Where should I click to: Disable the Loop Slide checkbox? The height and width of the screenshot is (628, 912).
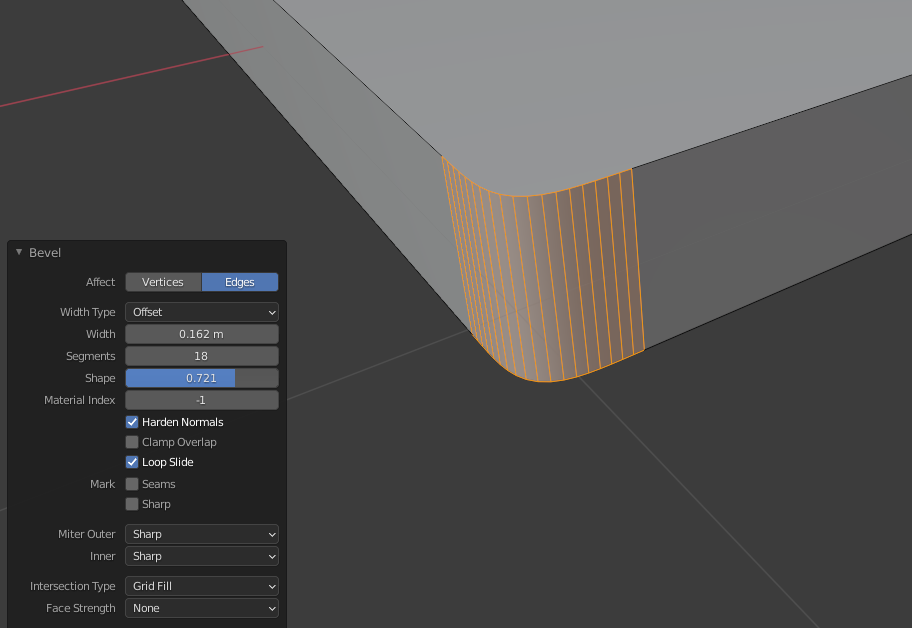pos(132,462)
